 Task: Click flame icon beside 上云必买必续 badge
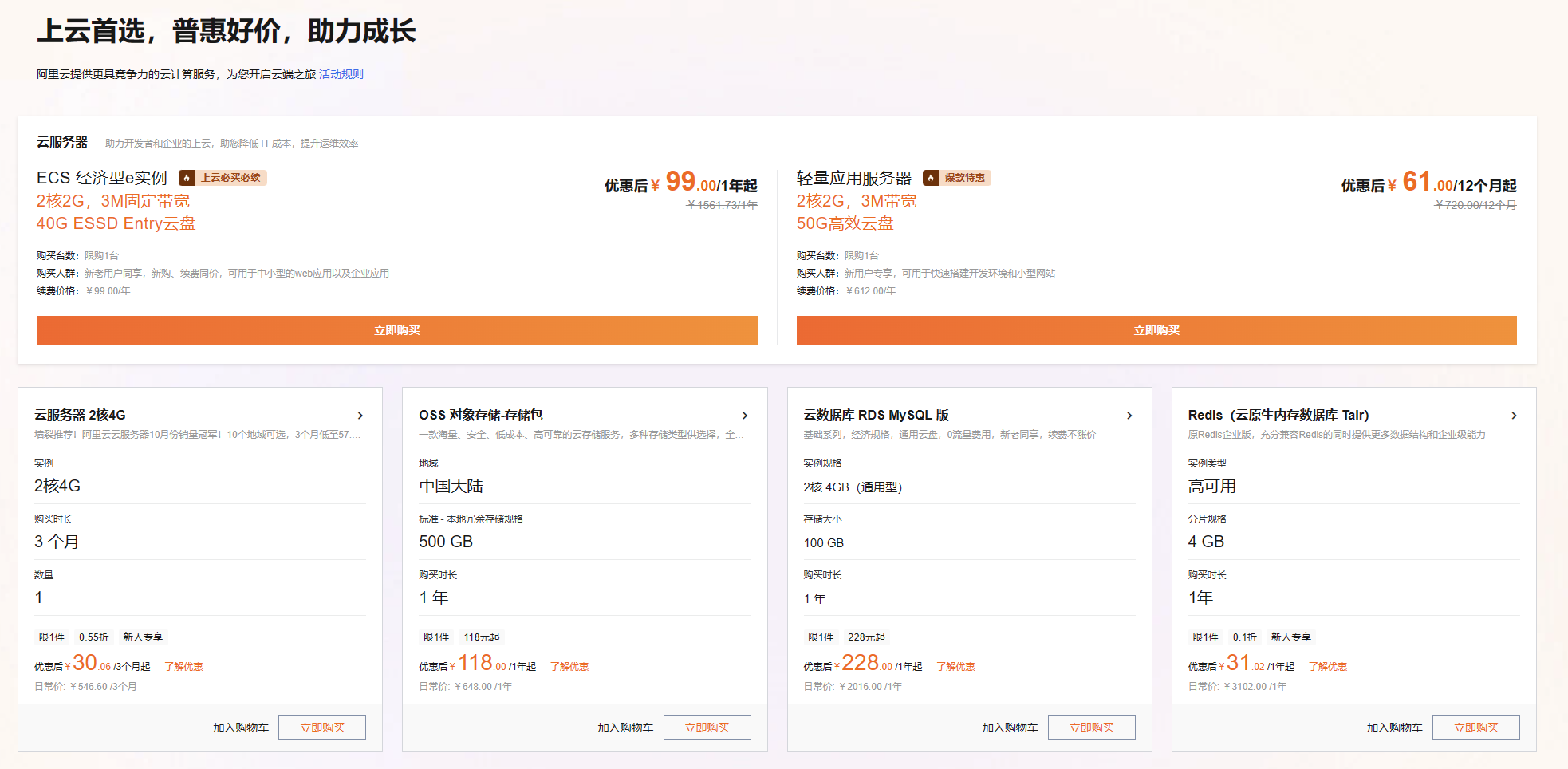[x=187, y=178]
